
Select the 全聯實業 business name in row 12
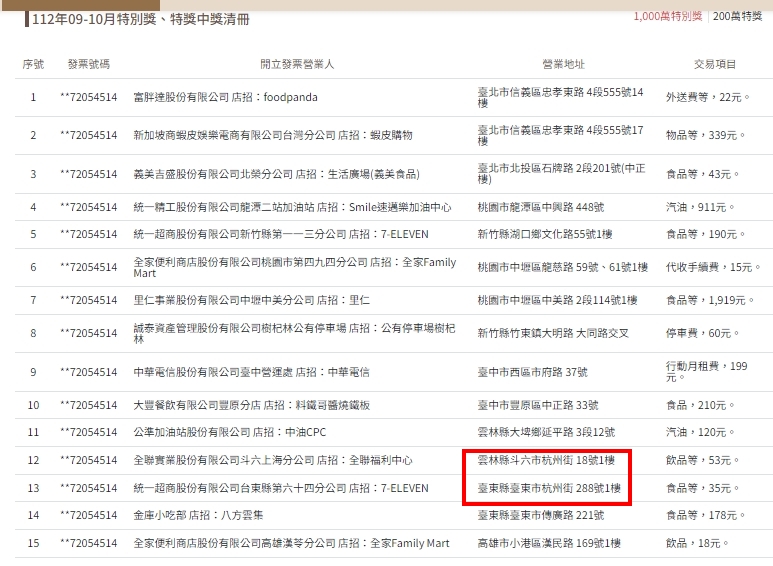(x=273, y=460)
